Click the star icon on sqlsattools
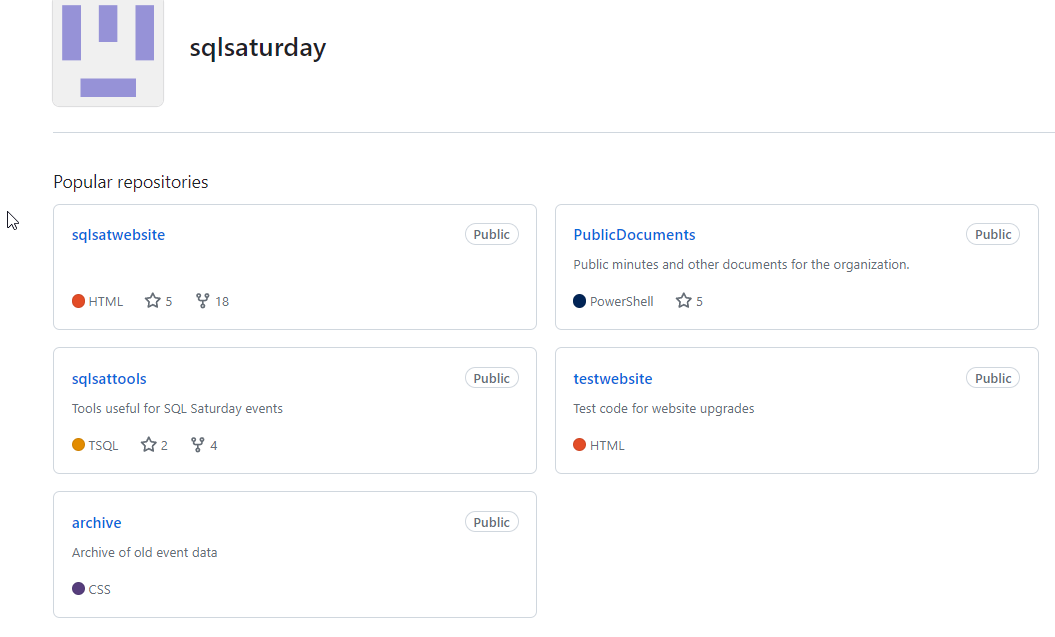The image size is (1055, 637). [149, 445]
